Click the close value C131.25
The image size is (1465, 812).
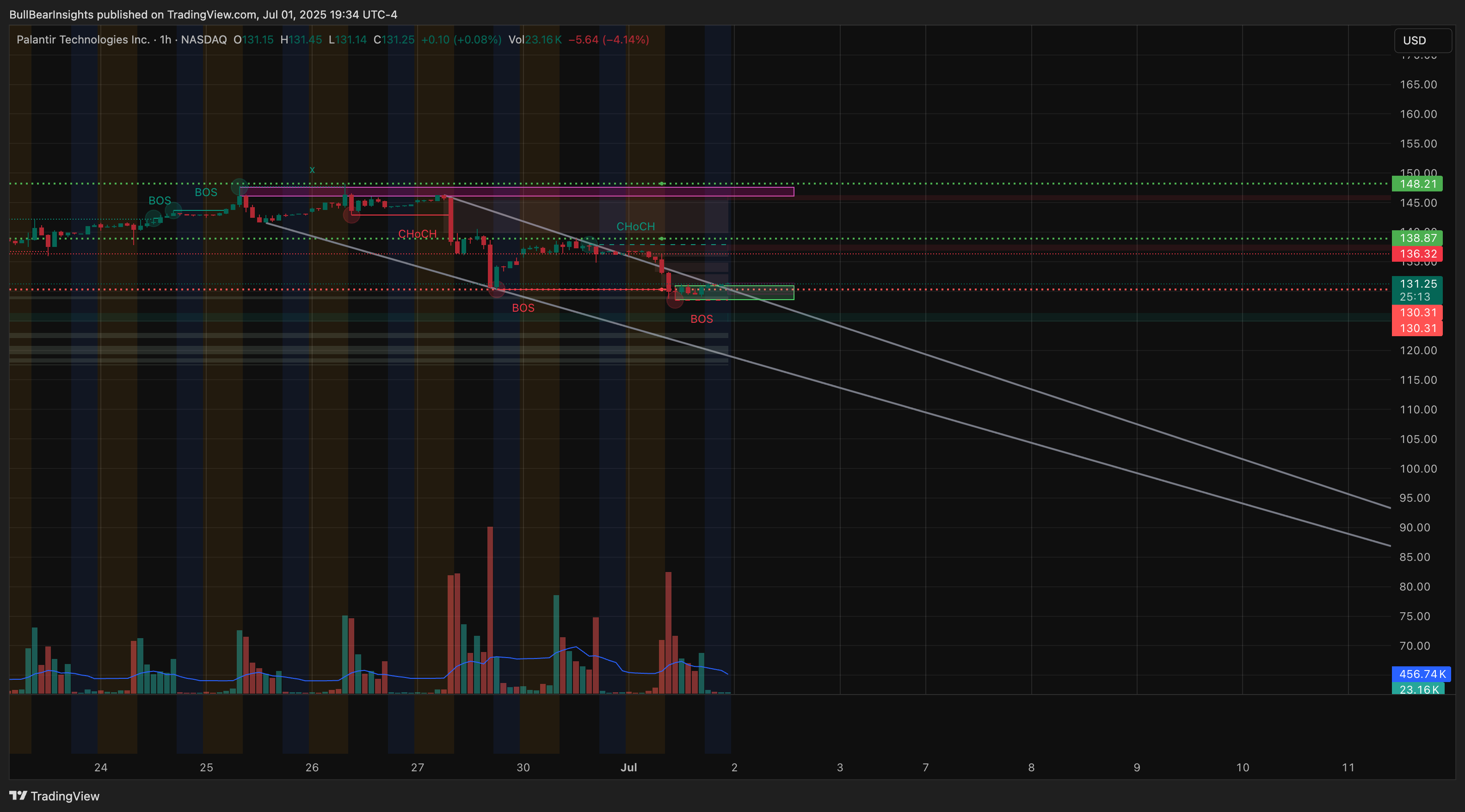coord(394,40)
